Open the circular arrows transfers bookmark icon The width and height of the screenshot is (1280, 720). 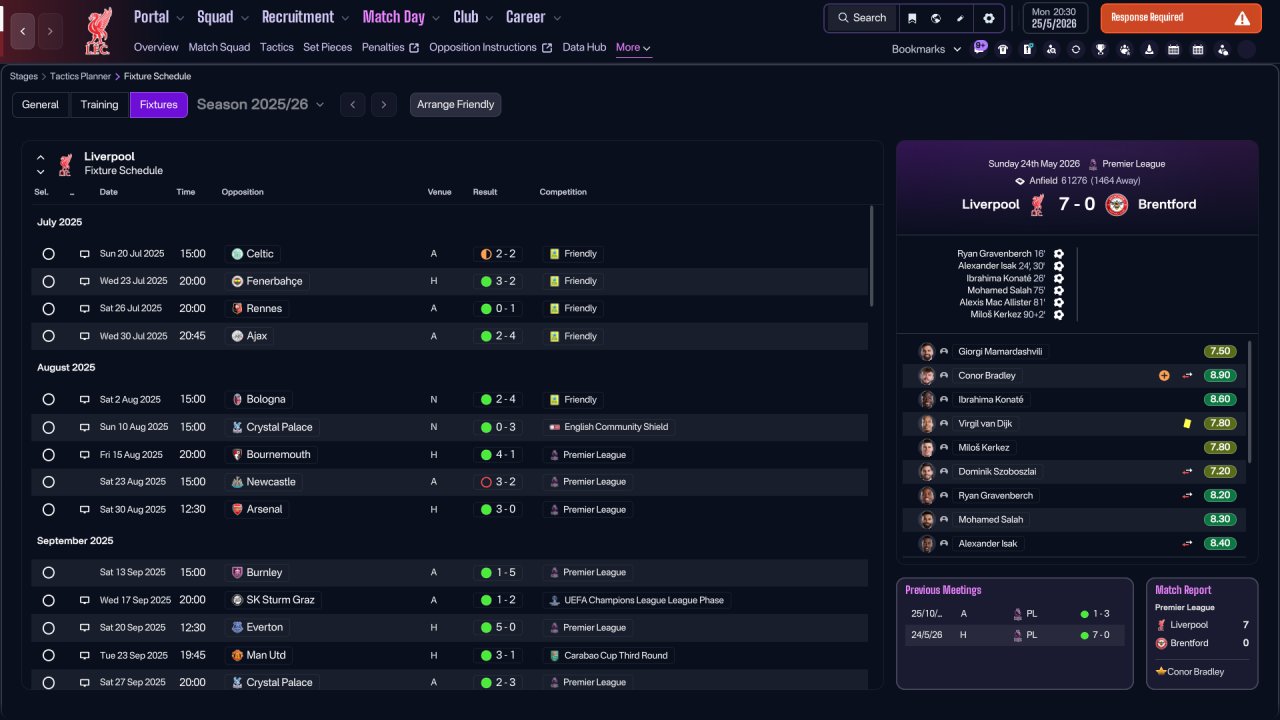click(1075, 49)
